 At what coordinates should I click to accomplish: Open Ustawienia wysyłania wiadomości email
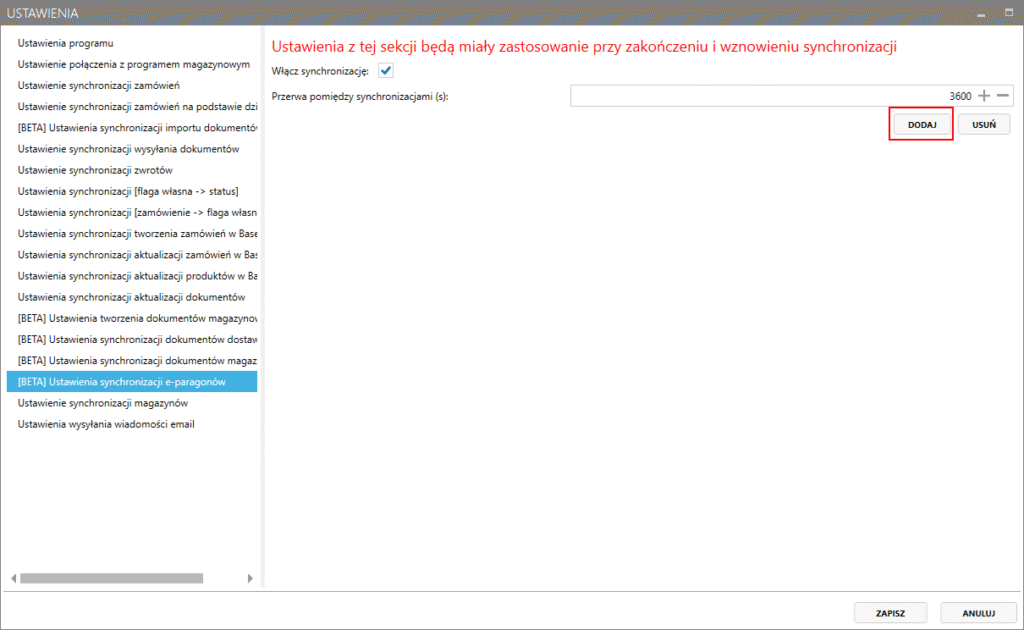pyautogui.click(x=106, y=424)
